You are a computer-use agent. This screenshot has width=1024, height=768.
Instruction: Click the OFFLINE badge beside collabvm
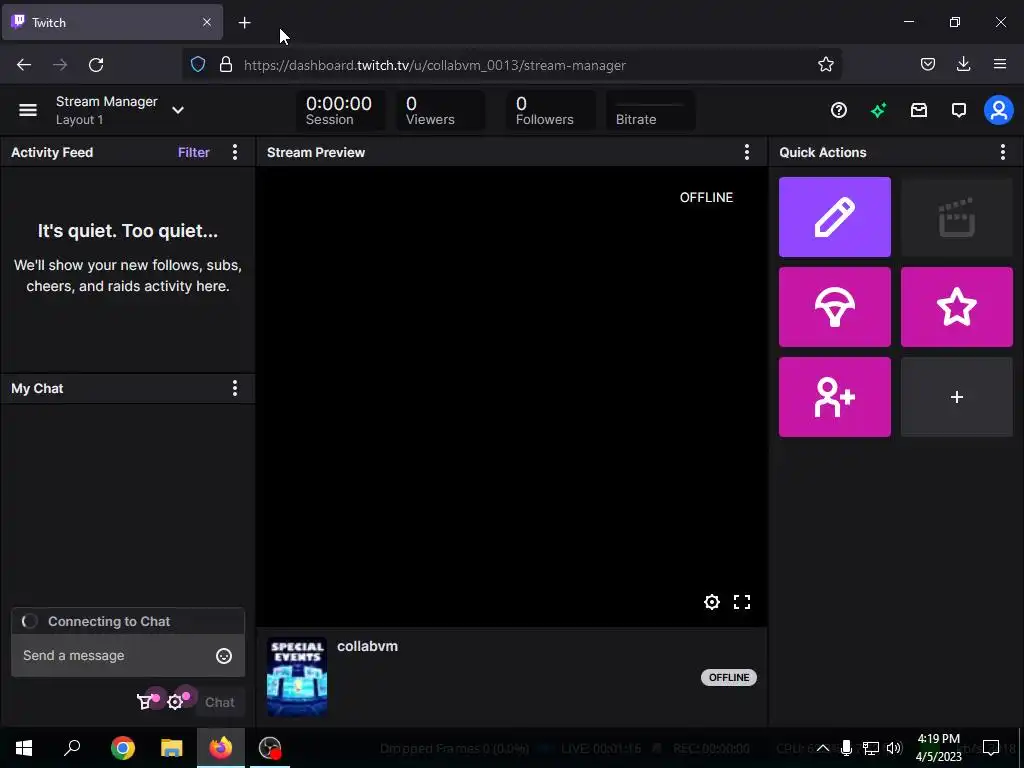point(729,677)
